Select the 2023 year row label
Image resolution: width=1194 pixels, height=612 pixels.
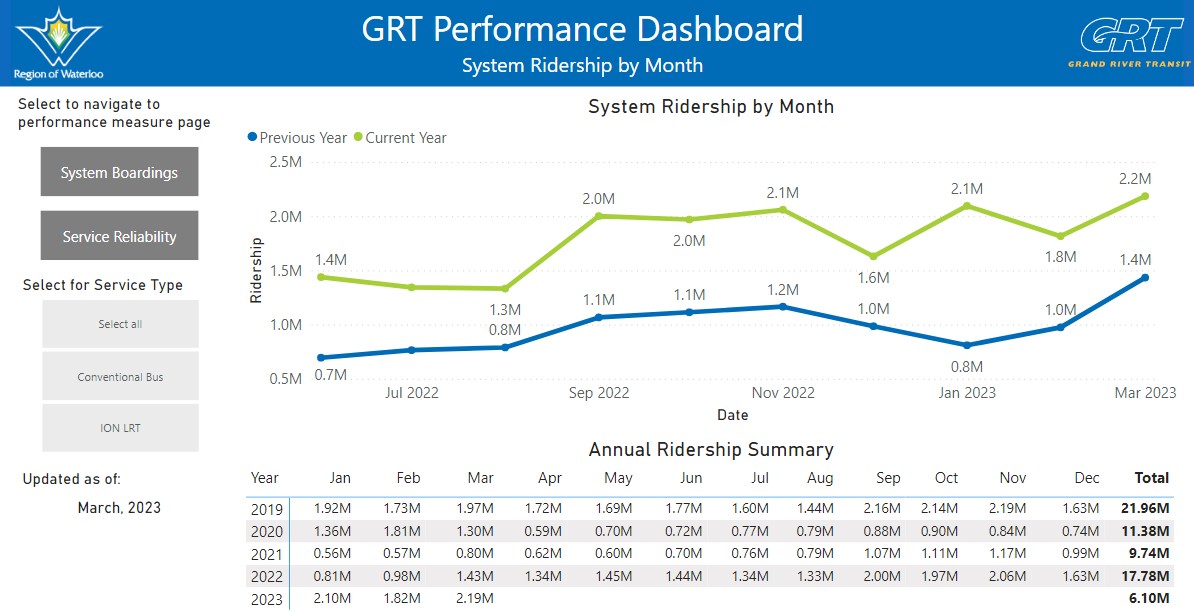point(267,599)
